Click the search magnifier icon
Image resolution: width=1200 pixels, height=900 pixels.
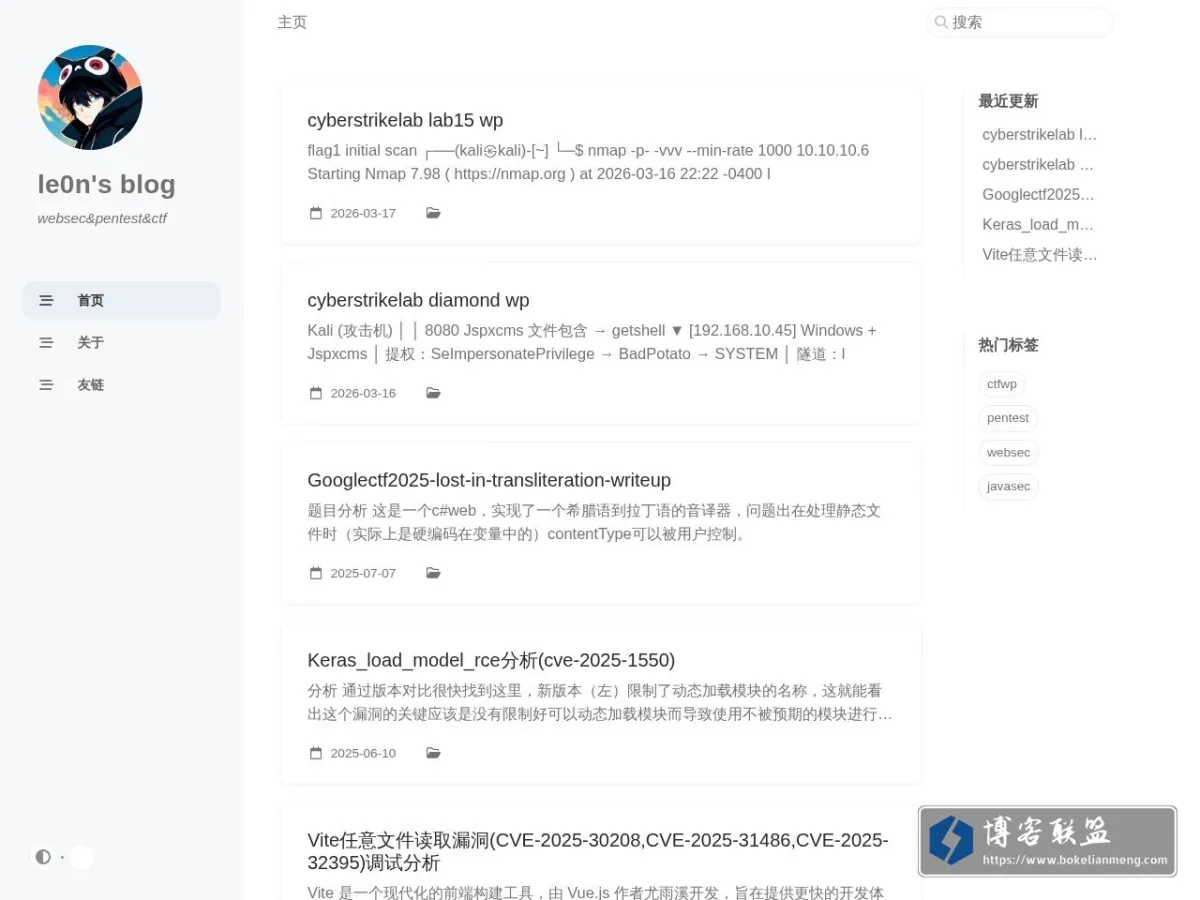pos(941,22)
